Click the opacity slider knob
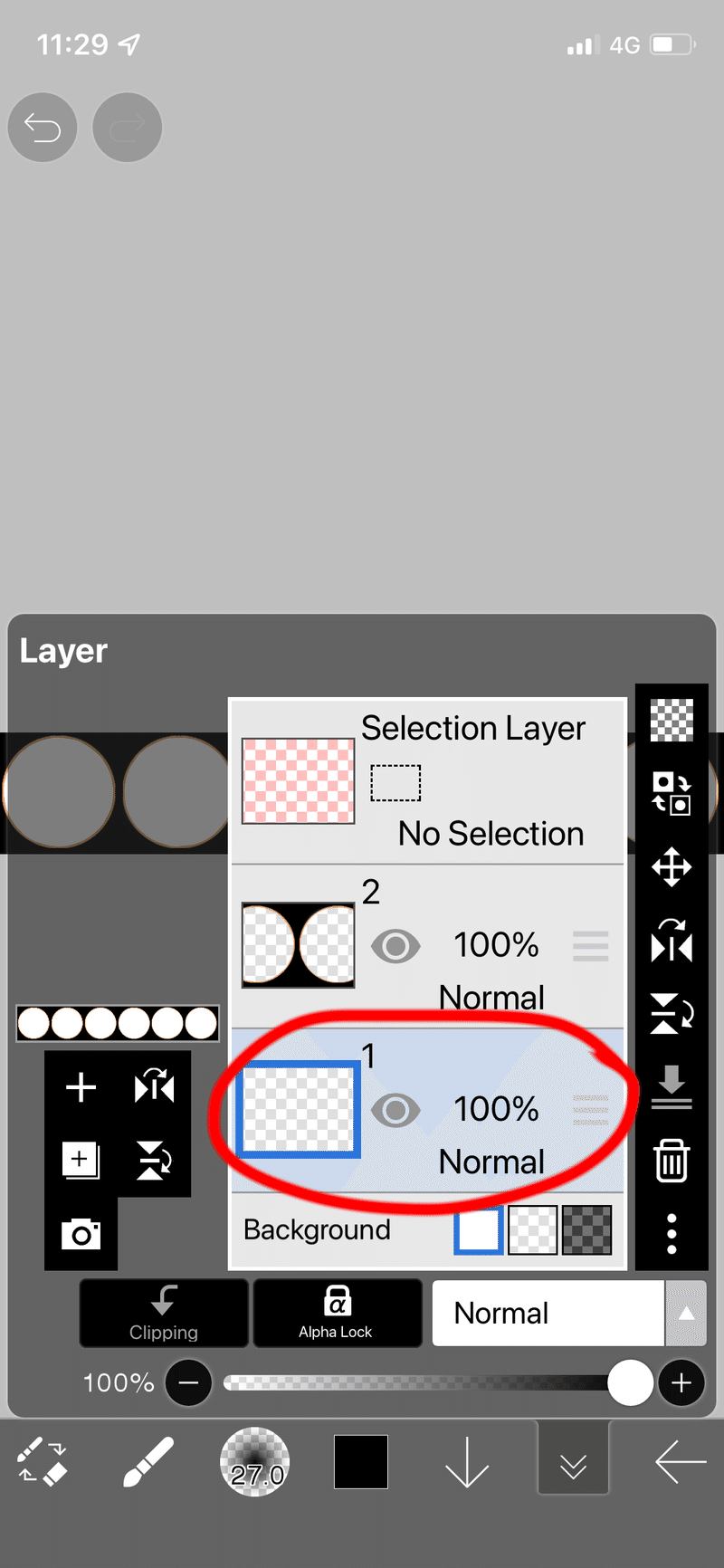Viewport: 724px width, 1568px height. click(x=630, y=1382)
